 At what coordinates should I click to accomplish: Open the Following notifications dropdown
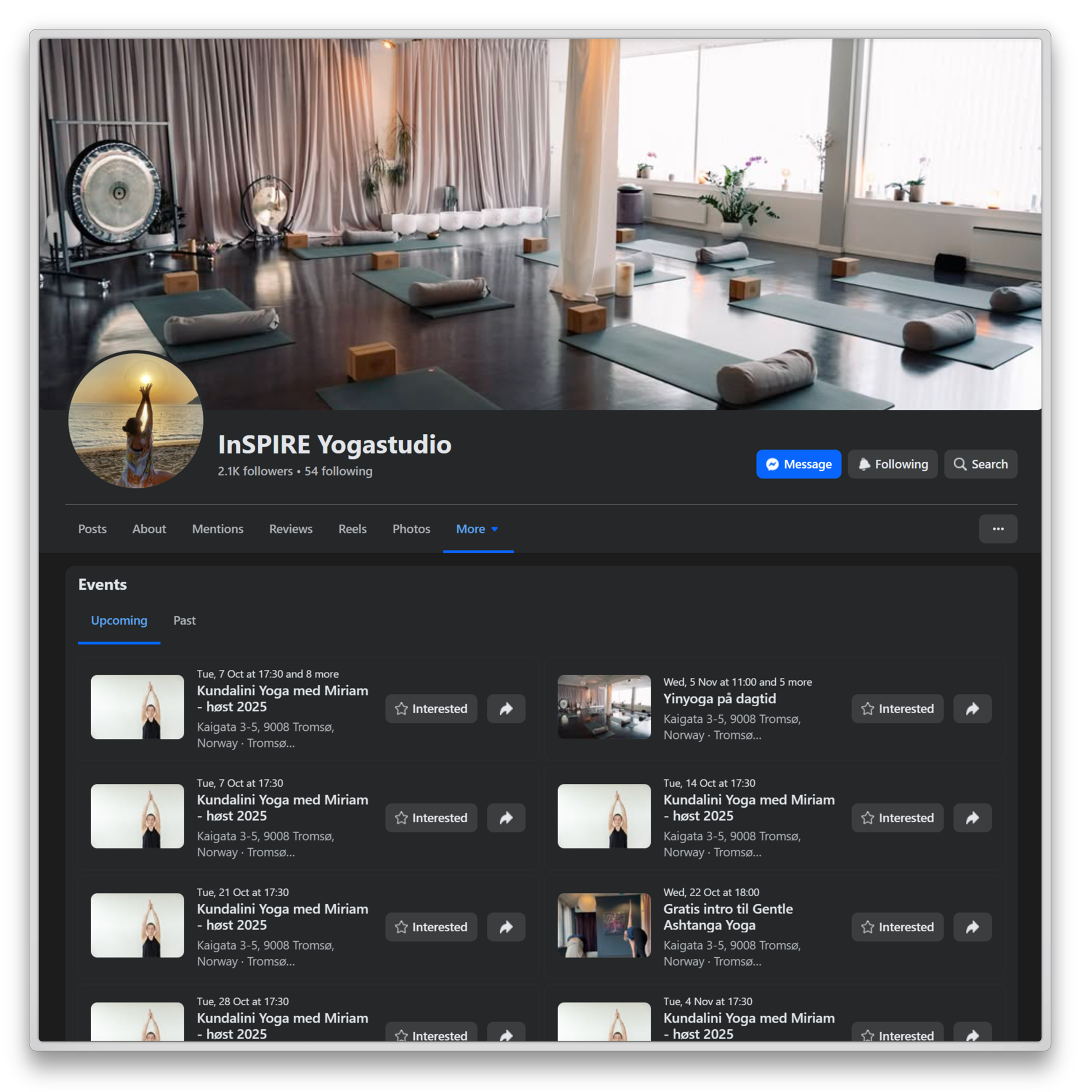893,464
